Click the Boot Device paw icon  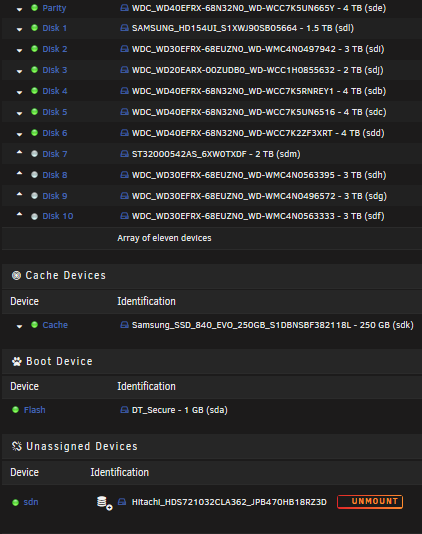(17, 361)
